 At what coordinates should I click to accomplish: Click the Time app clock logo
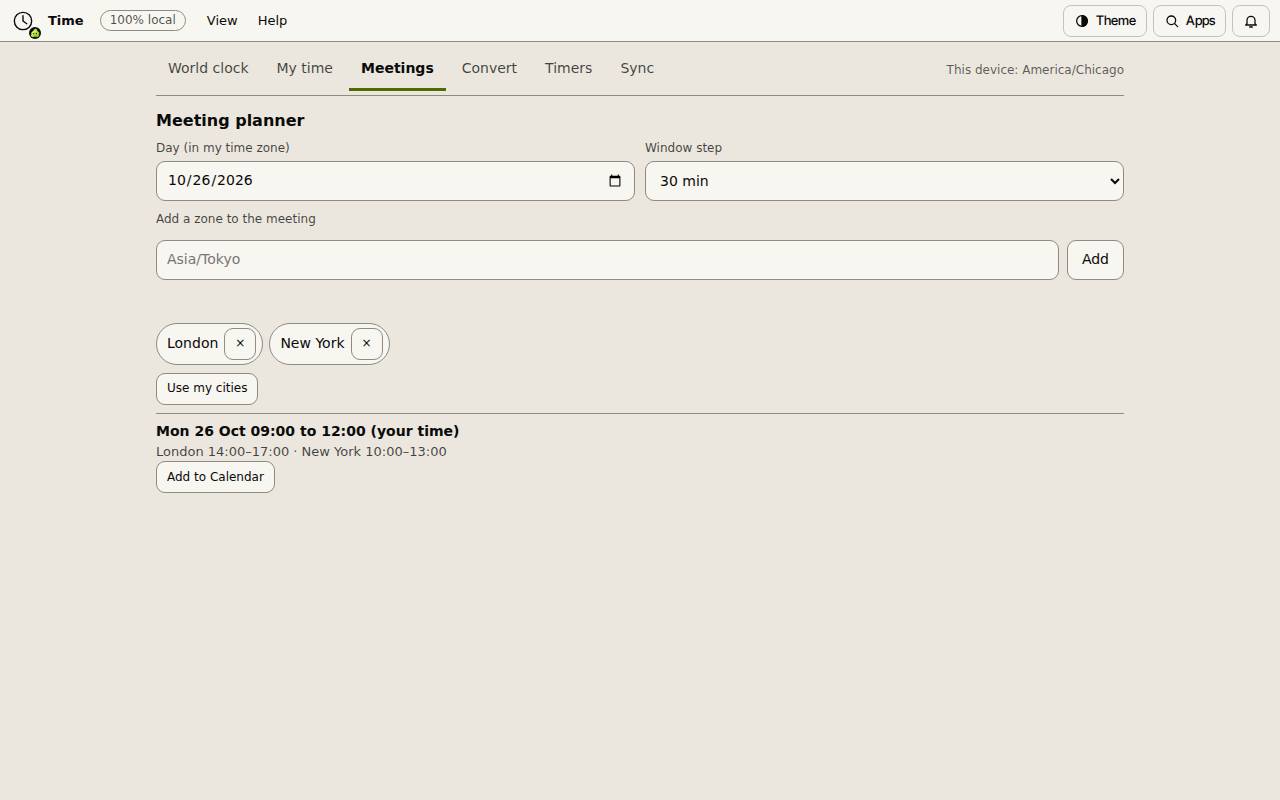(24, 21)
